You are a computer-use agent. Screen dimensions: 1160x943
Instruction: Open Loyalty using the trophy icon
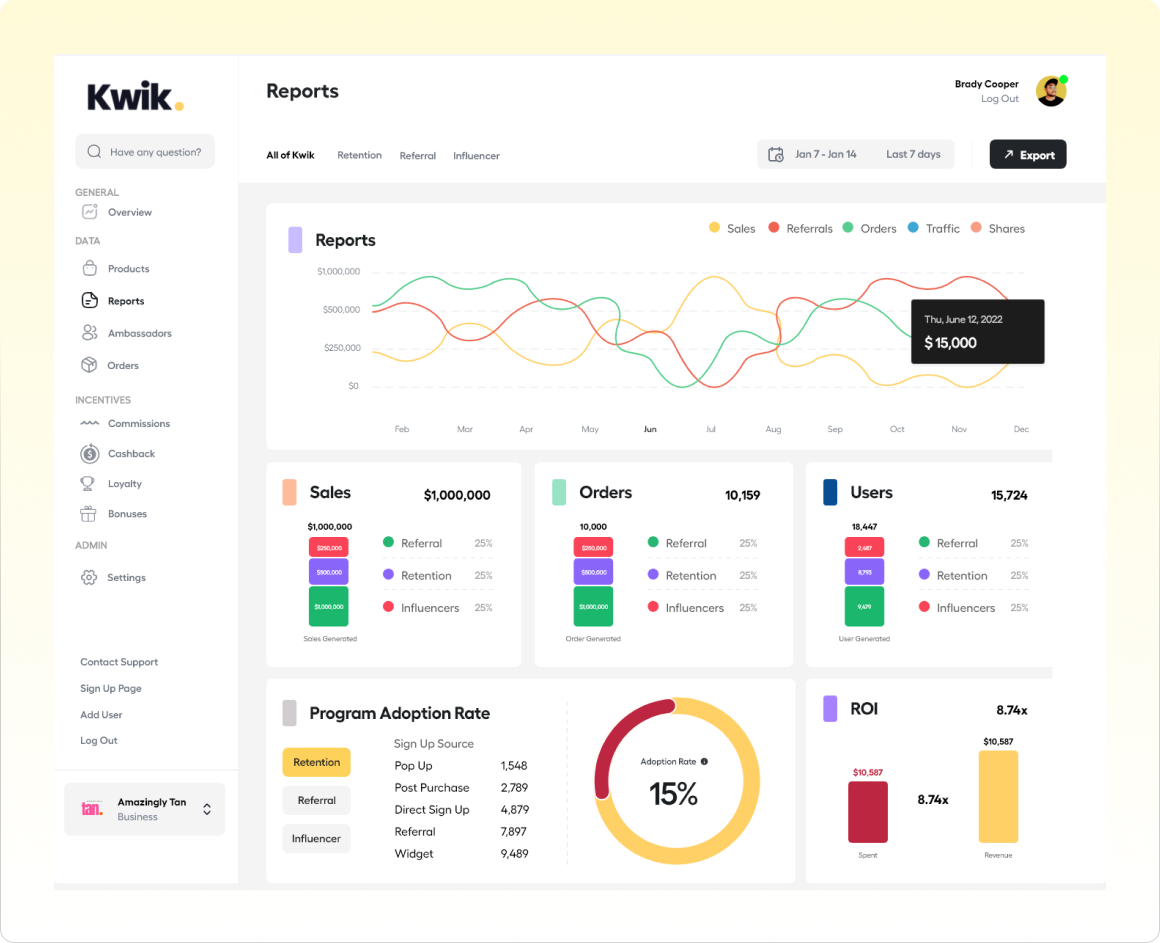[x=88, y=484]
